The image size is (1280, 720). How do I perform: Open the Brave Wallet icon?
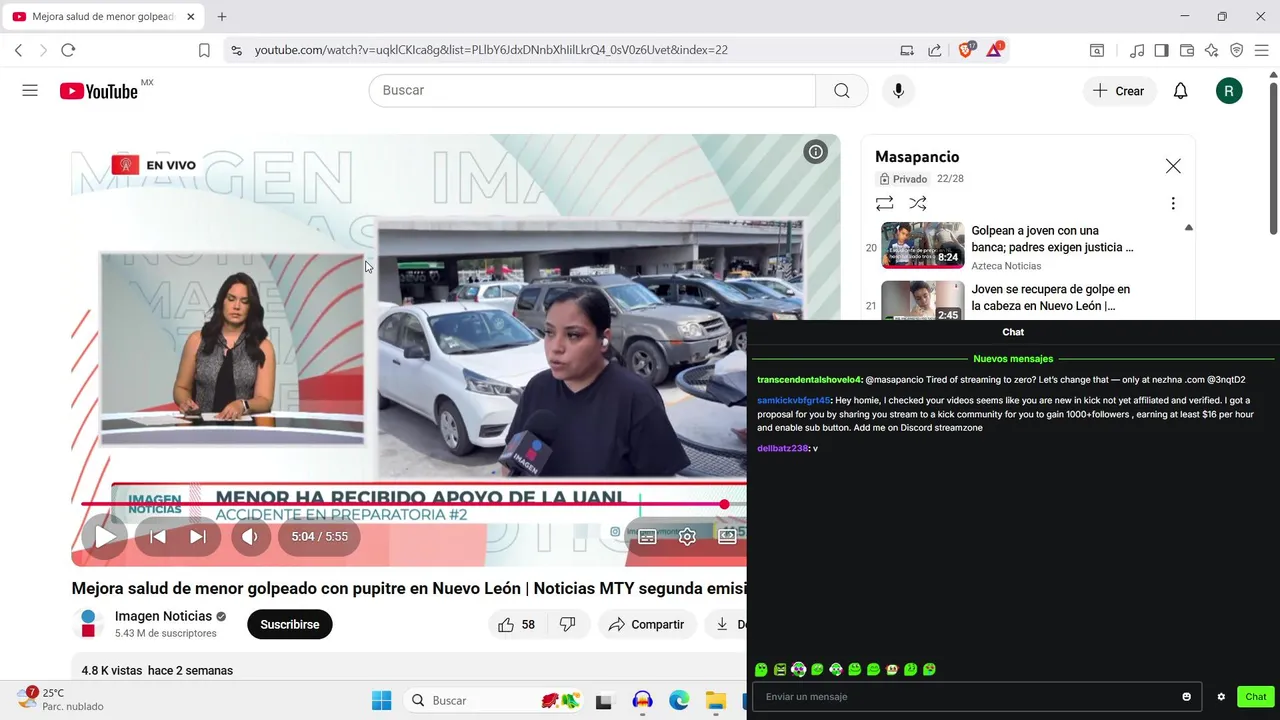(1187, 50)
